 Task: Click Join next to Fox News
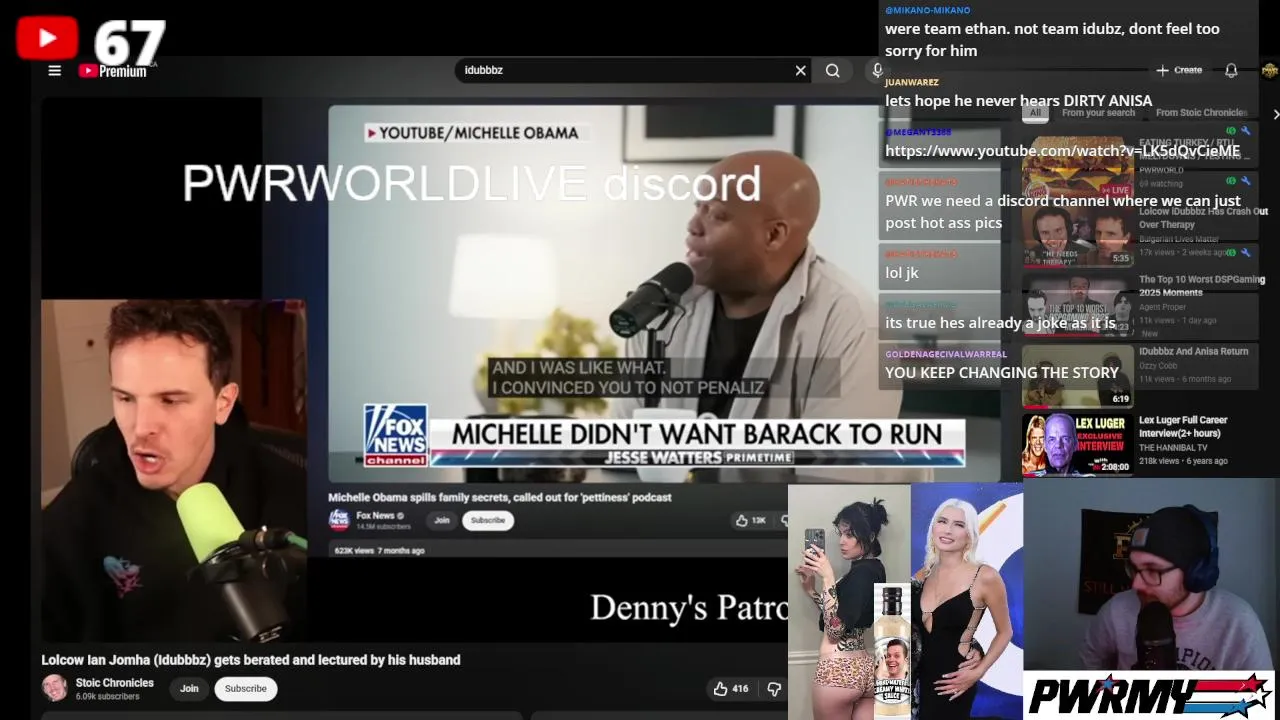(442, 520)
